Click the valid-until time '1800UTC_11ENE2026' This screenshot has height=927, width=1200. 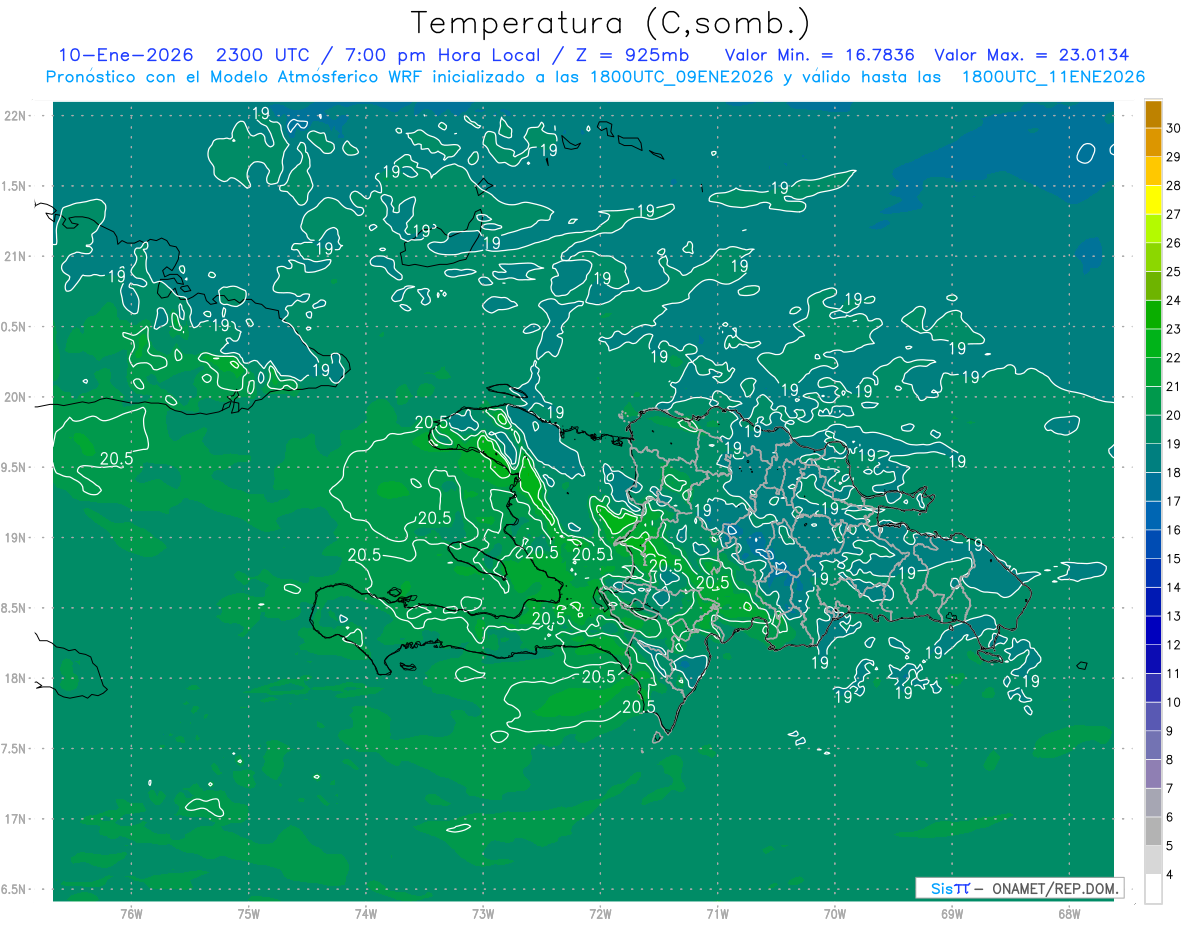[1053, 77]
